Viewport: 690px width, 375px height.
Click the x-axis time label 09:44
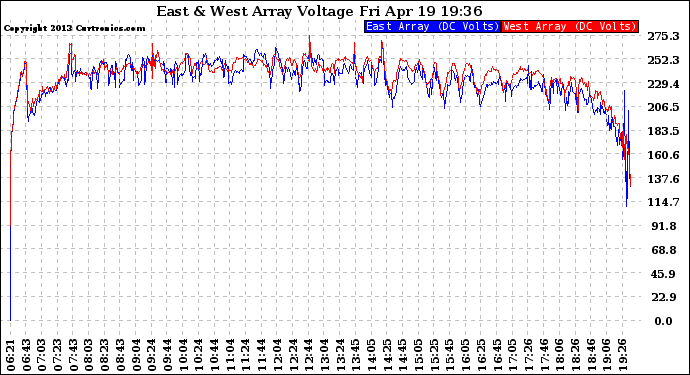(167, 355)
